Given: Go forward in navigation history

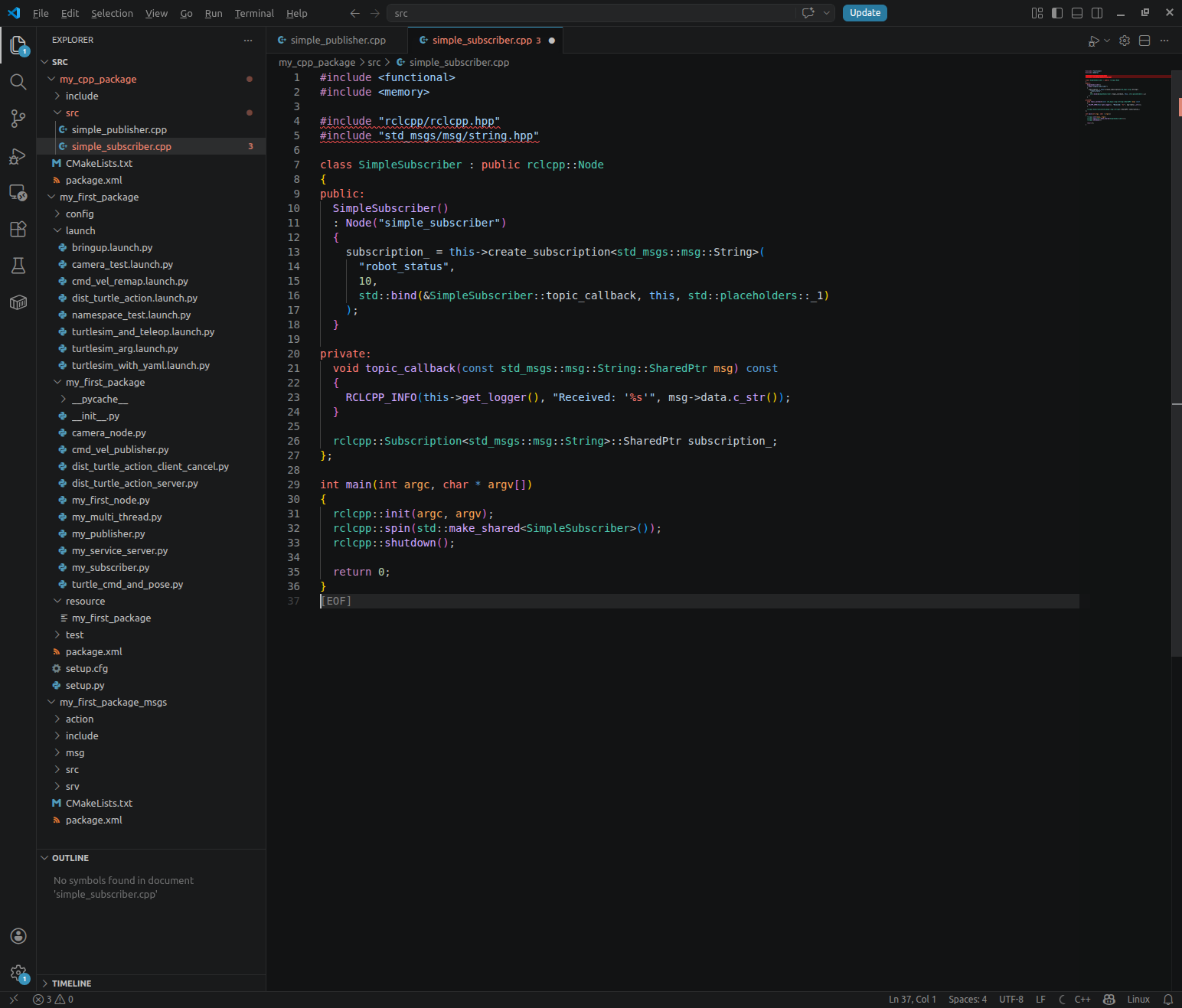Looking at the screenshot, I should [374, 13].
